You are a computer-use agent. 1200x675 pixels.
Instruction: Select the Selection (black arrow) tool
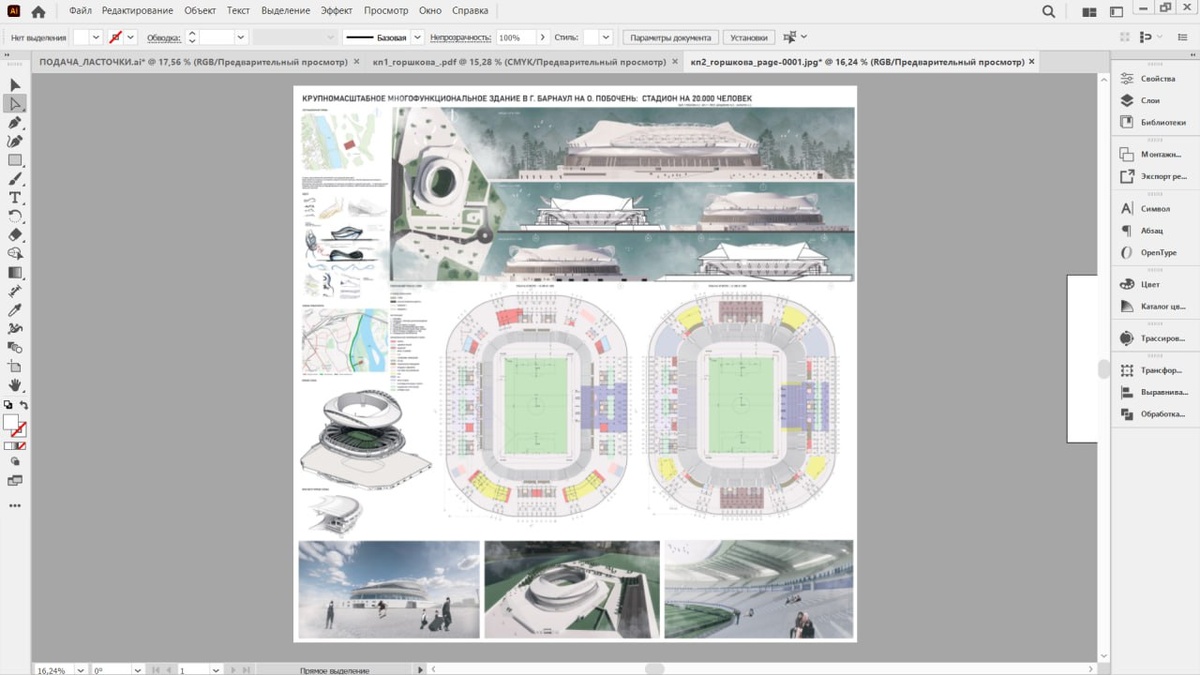tap(15, 85)
